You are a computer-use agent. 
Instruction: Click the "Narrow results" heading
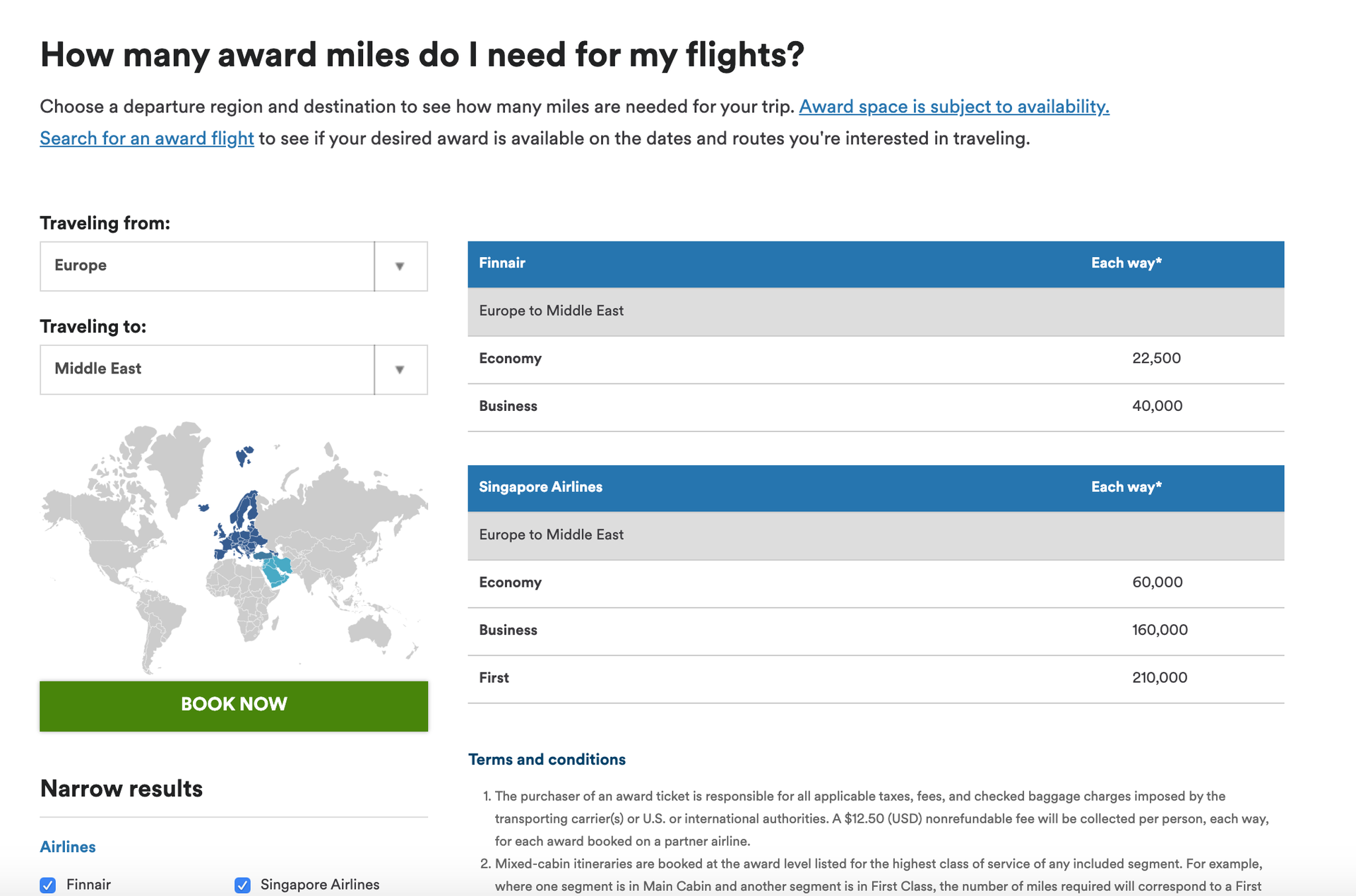coord(121,789)
